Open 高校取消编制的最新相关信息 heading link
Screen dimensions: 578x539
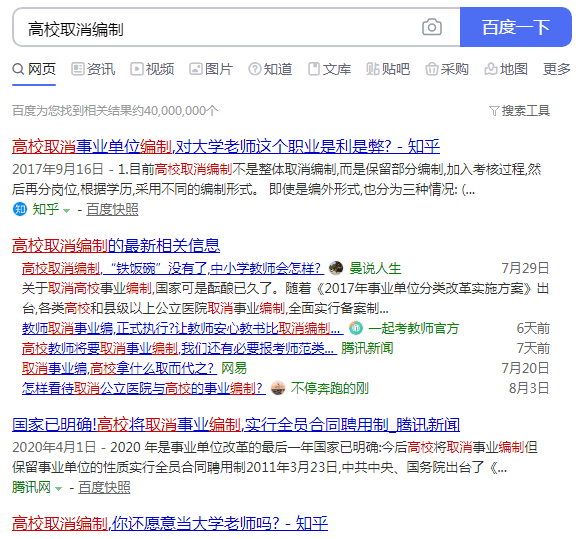pos(116,245)
